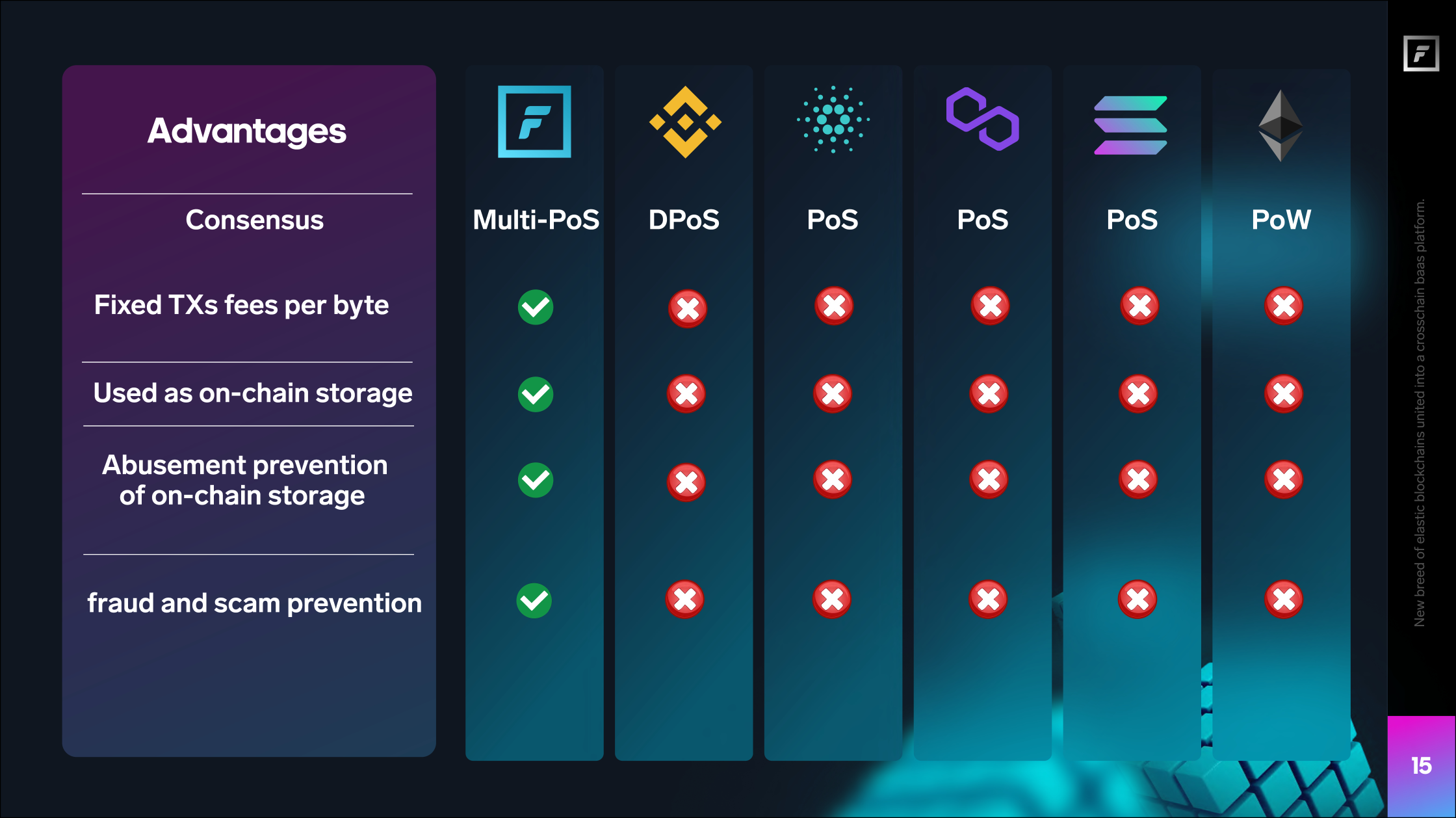This screenshot has height=818, width=1456.
Task: Click the small F logo in top-right corner
Action: pyautogui.click(x=1421, y=53)
